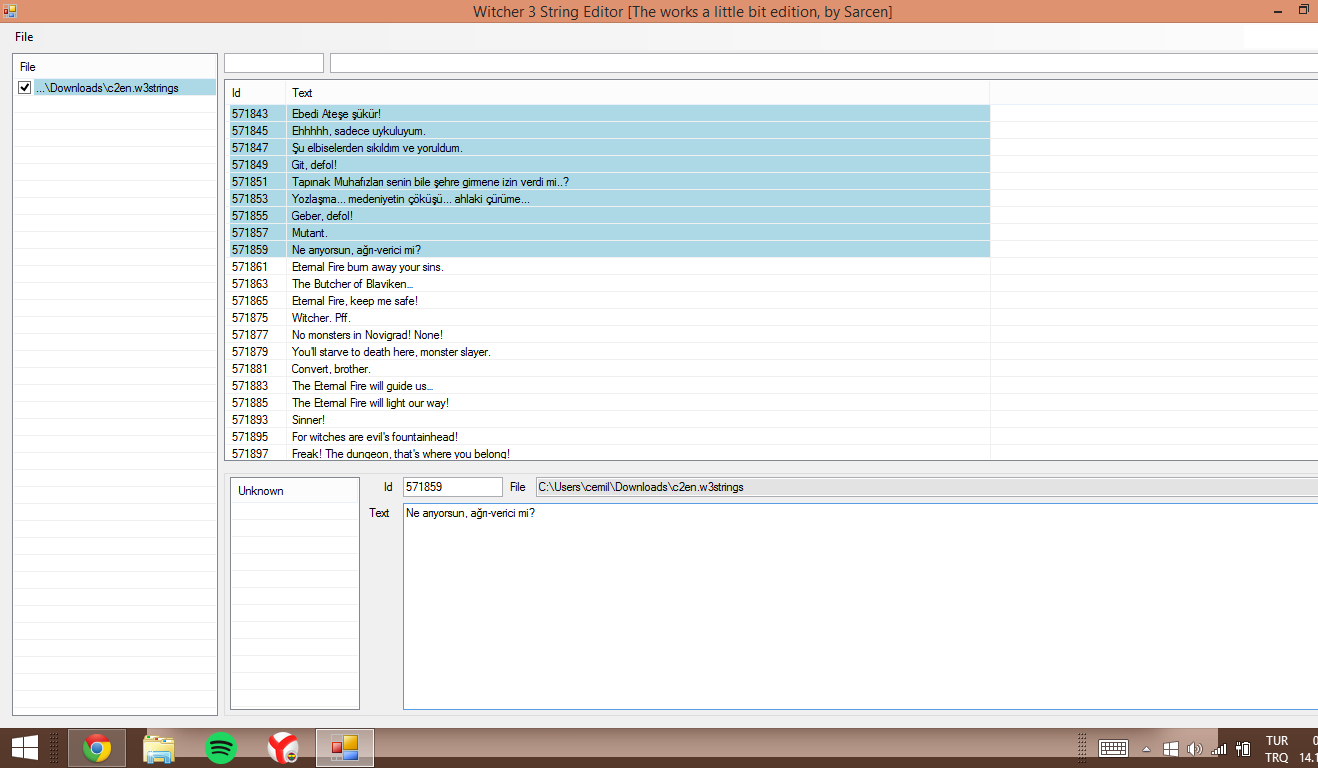Select row Freak! The dungeon, that's where you belong!
Image resolution: width=1318 pixels, height=769 pixels.
point(609,453)
